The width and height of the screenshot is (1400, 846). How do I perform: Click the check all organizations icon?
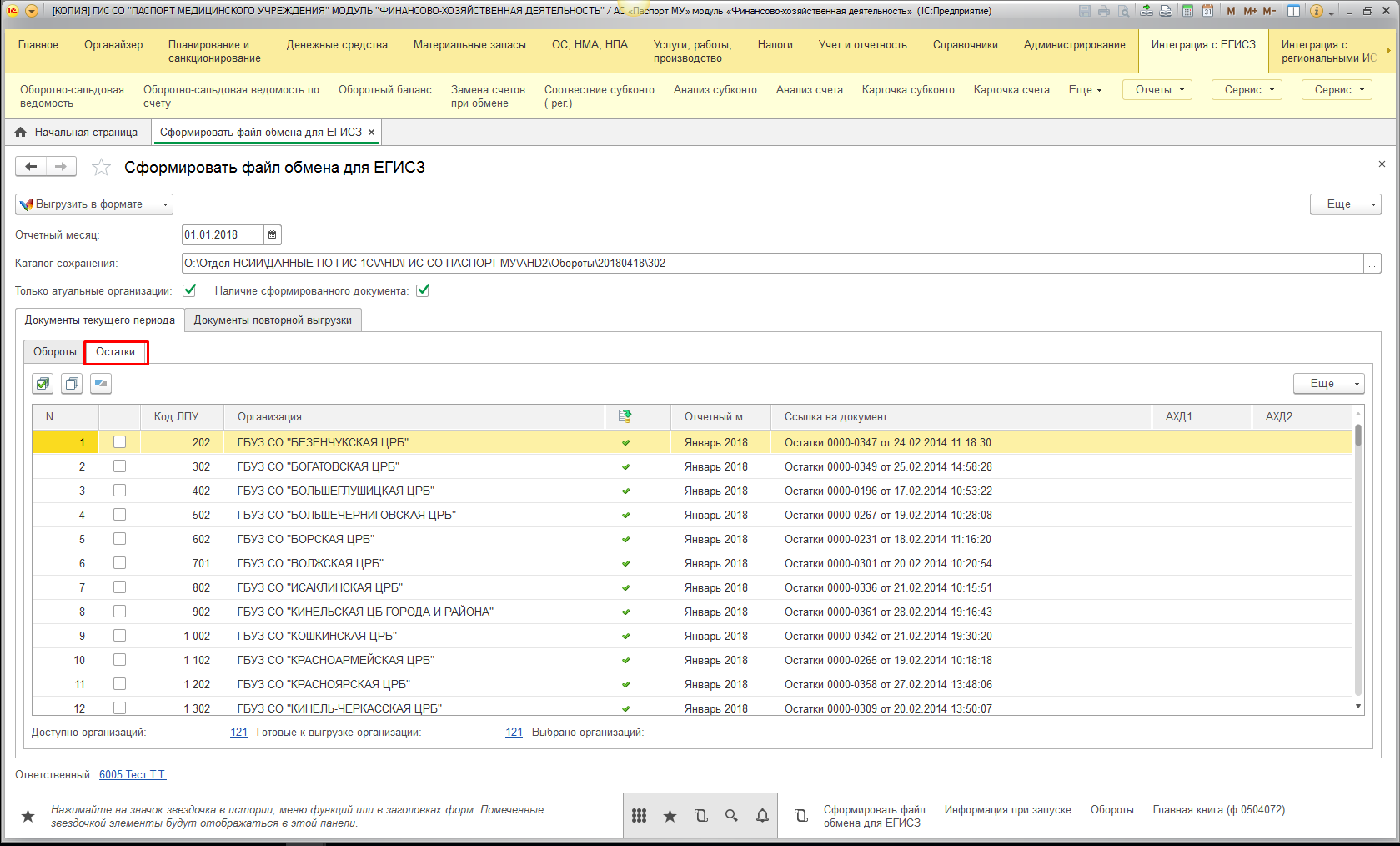pos(43,384)
